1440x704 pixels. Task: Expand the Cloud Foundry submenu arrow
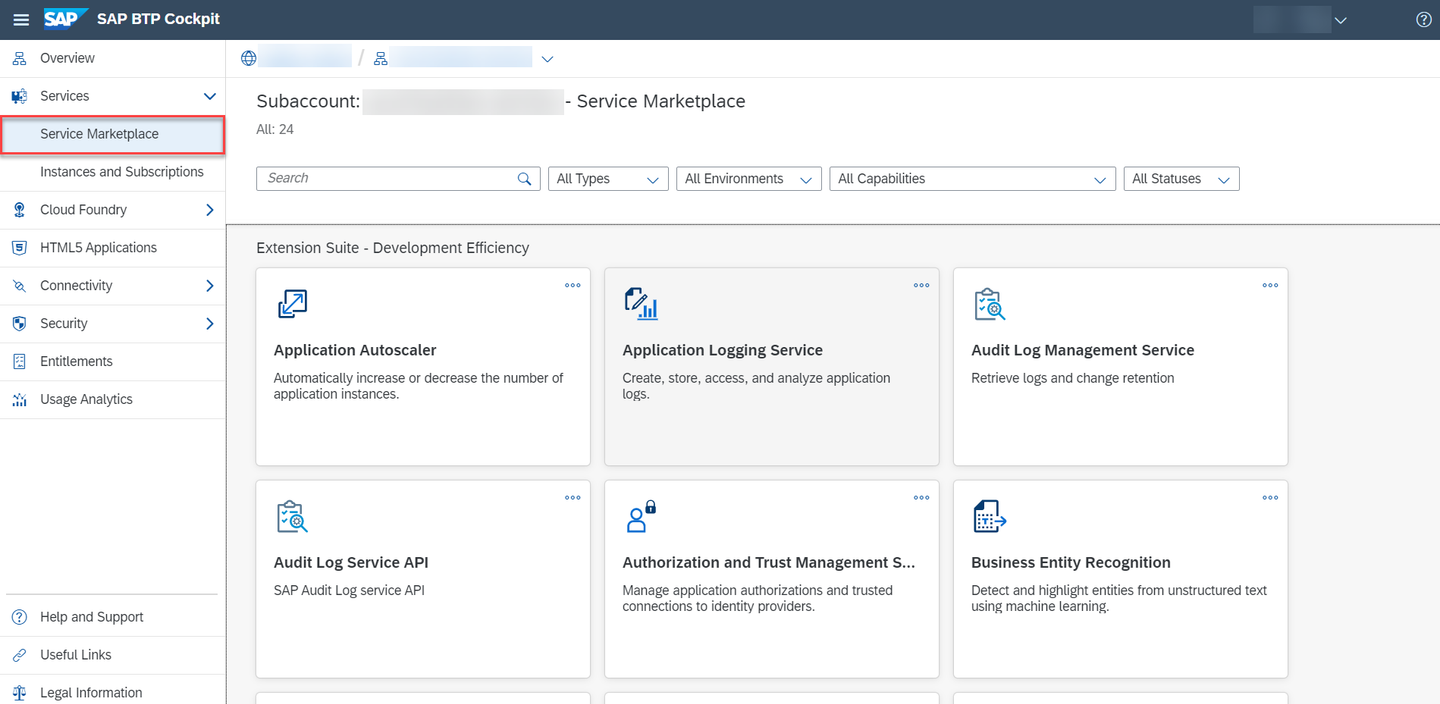(210, 210)
